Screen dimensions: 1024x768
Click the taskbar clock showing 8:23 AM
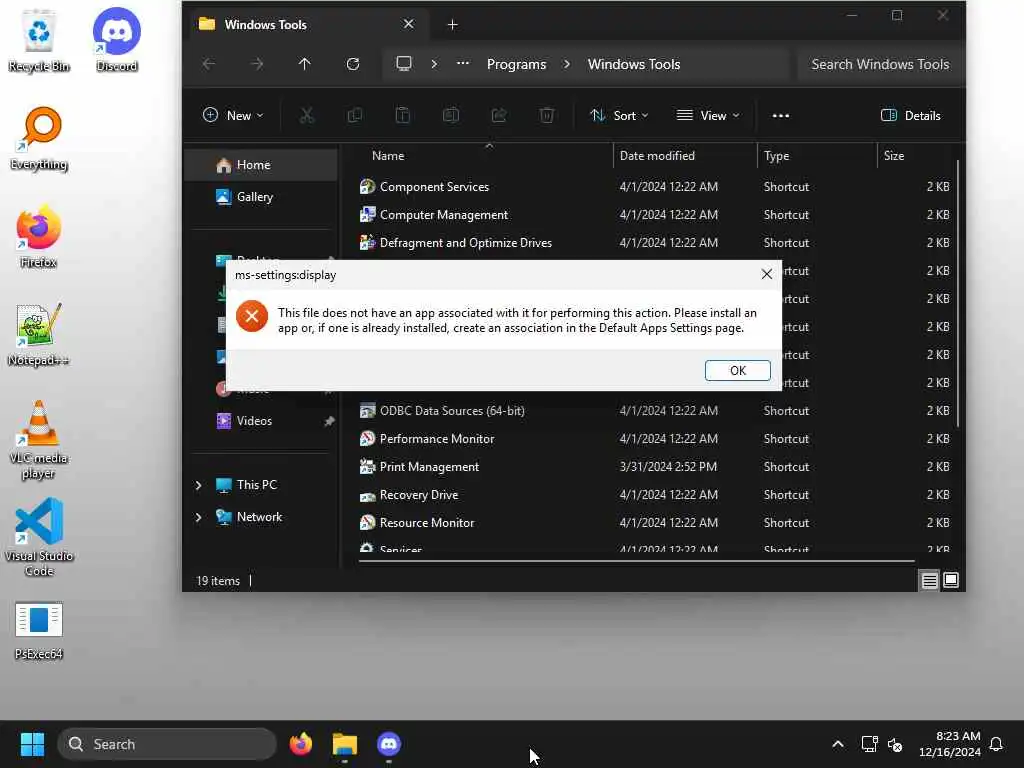click(950, 744)
